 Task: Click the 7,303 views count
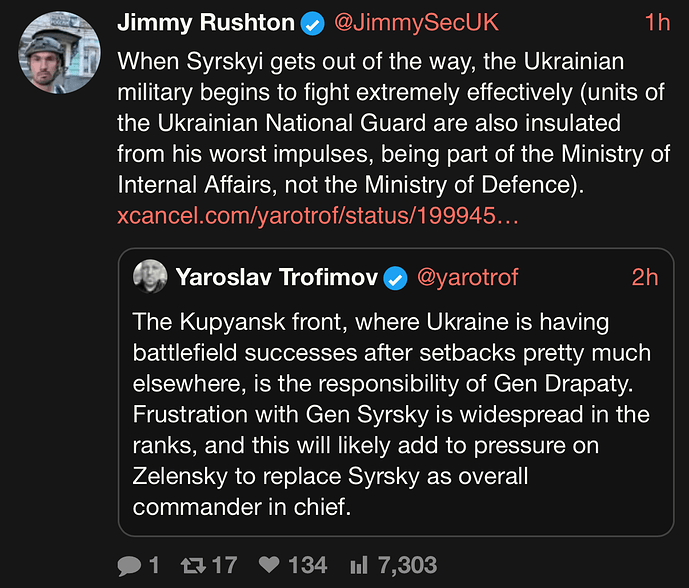click(x=407, y=566)
